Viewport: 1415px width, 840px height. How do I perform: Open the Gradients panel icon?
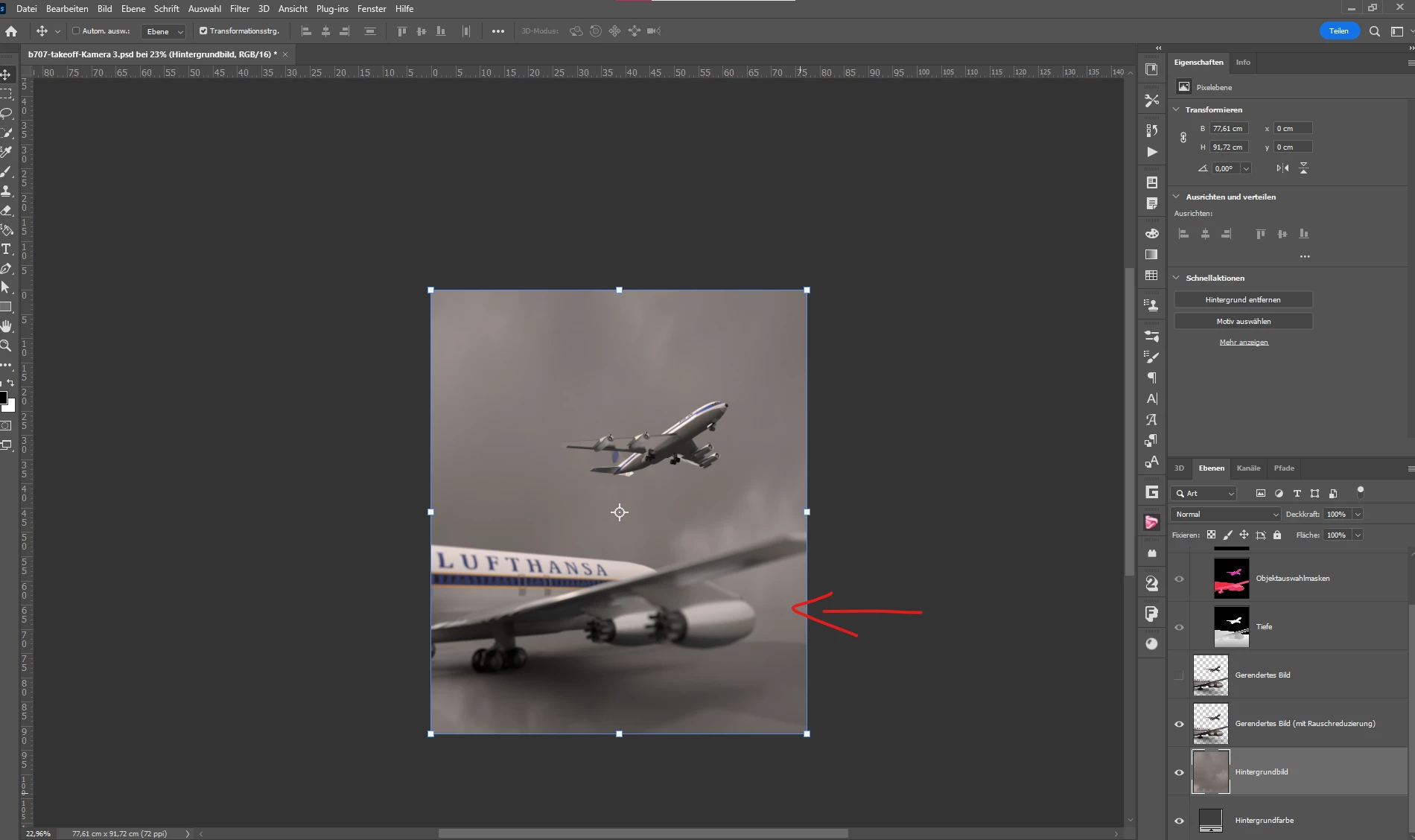(x=1152, y=255)
